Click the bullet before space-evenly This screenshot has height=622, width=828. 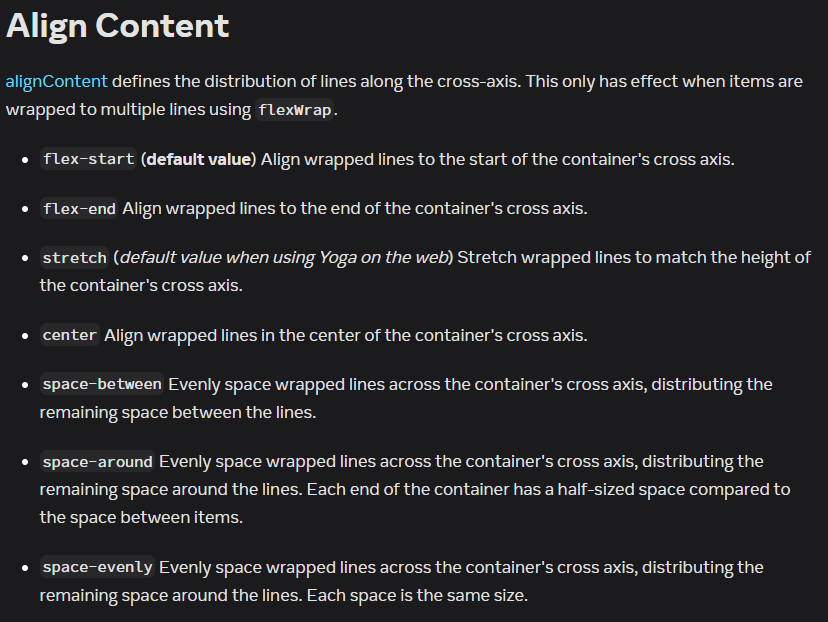24,568
